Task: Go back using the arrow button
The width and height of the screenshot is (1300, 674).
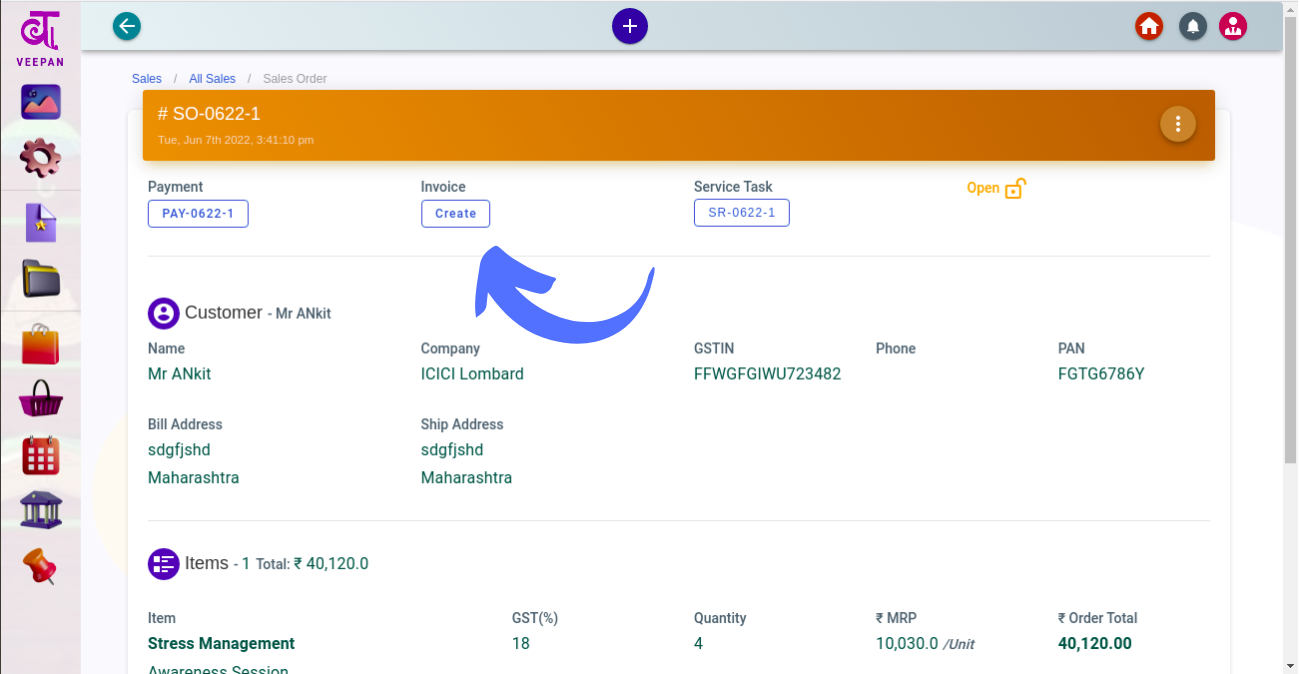Action: click(127, 26)
